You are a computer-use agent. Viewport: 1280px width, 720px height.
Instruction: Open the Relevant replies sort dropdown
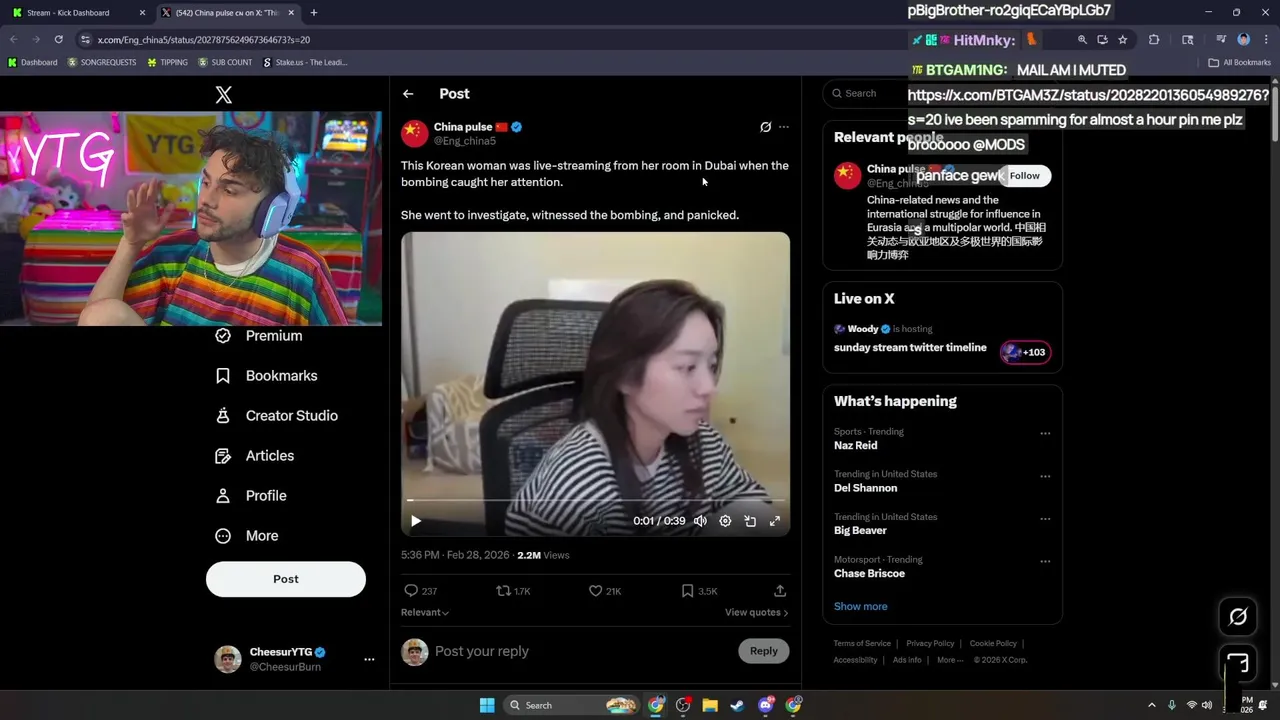(x=425, y=612)
